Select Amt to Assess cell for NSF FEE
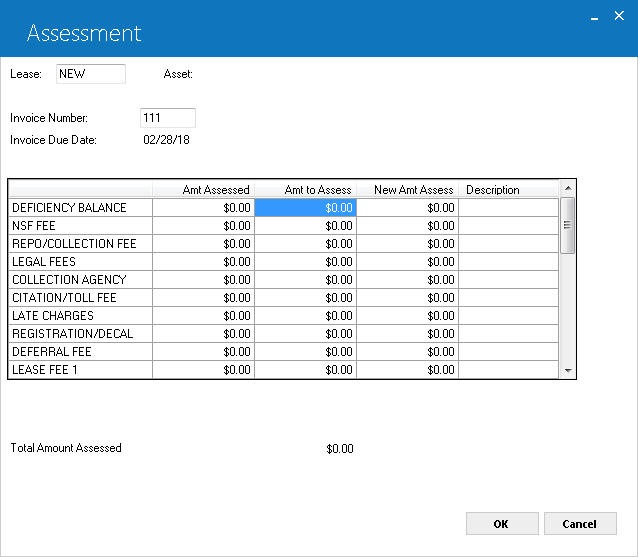 (306, 226)
